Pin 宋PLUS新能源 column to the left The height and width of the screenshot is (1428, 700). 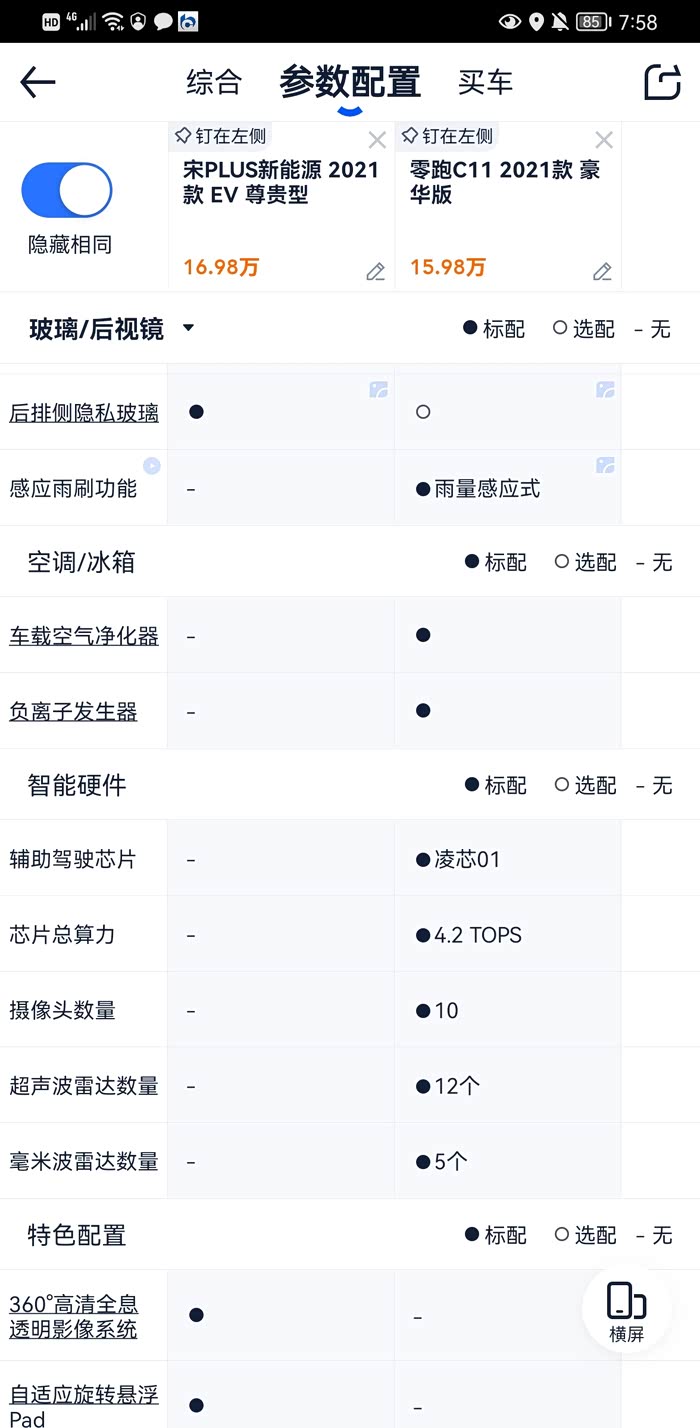(x=221, y=136)
